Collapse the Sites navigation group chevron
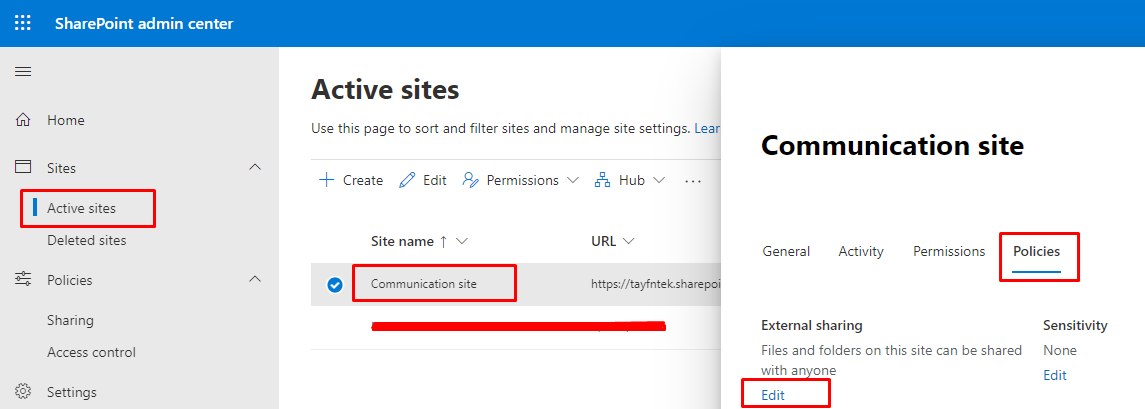 coord(255,168)
